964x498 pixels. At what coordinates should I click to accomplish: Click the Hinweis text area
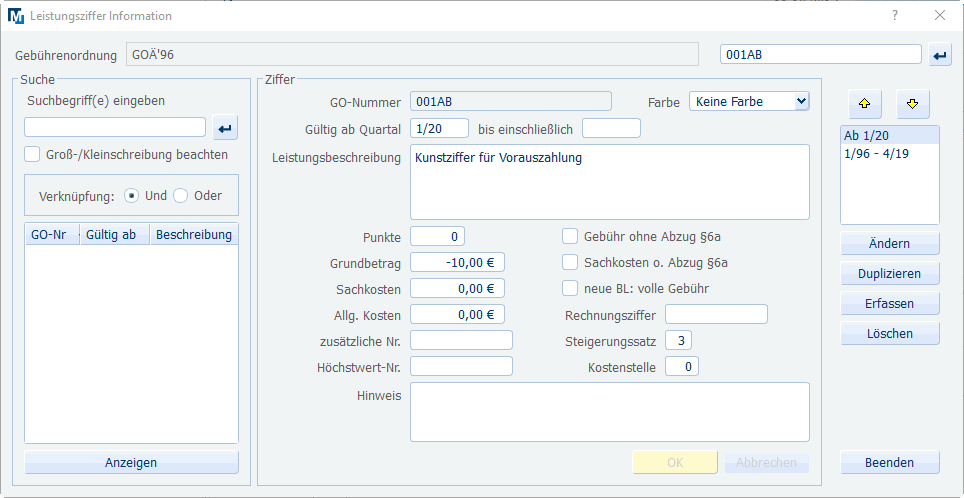coord(610,412)
